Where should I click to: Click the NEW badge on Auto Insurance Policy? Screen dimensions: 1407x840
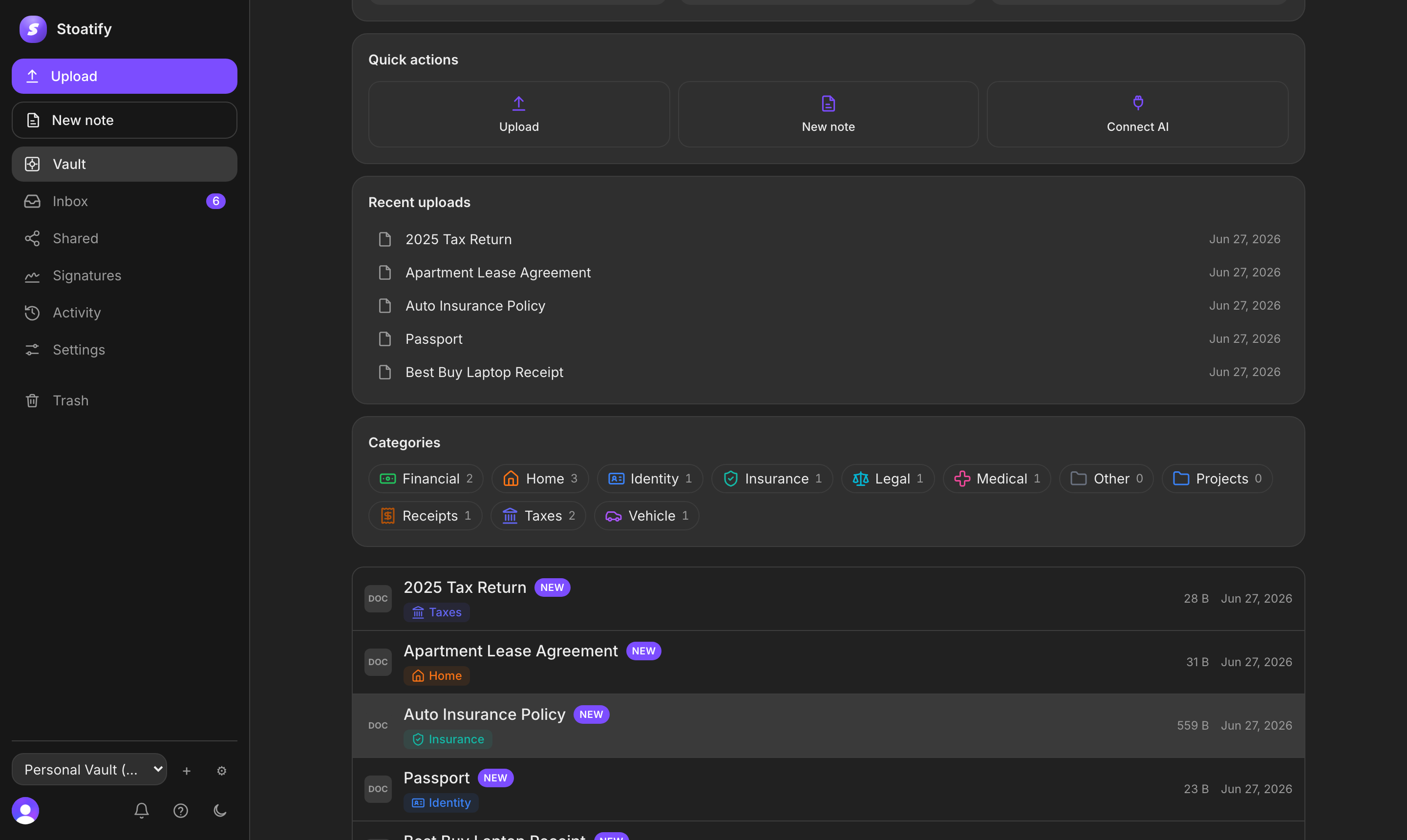(x=591, y=714)
